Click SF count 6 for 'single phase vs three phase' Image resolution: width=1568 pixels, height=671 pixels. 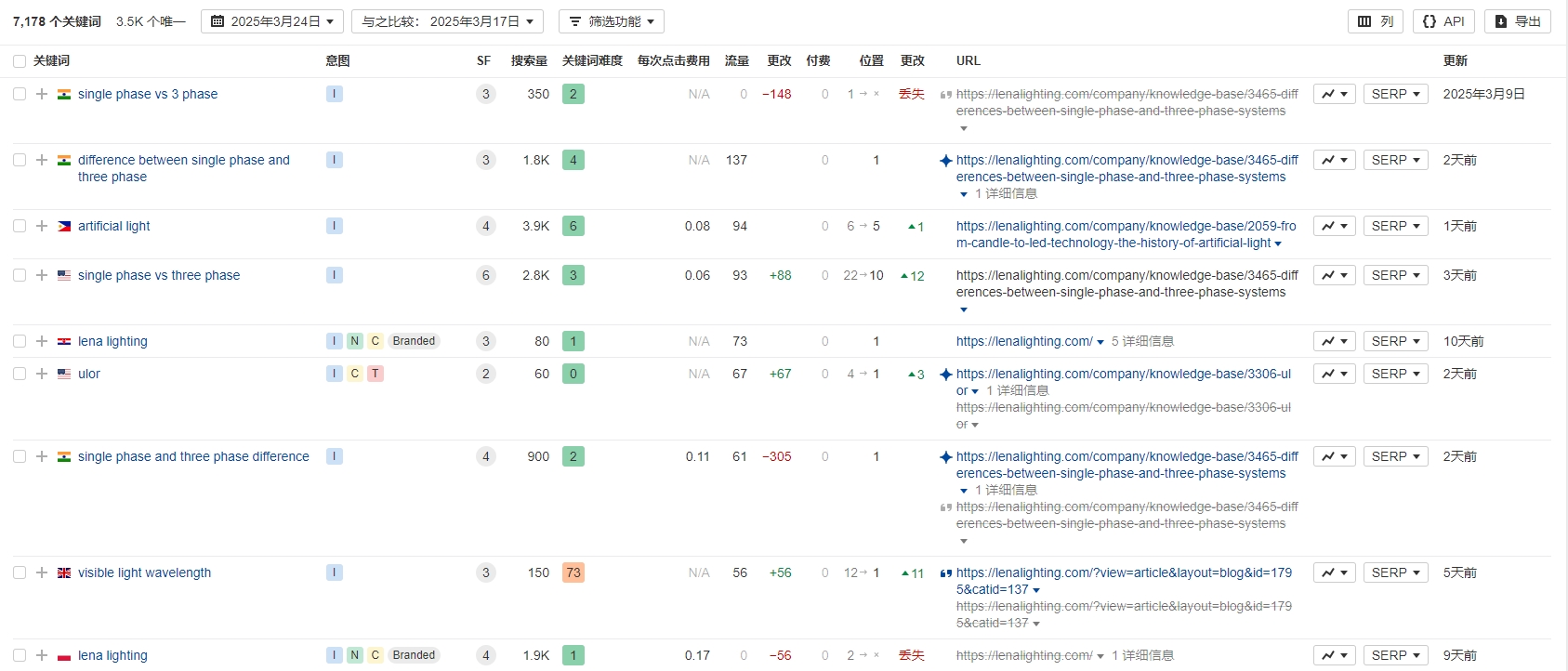pos(485,275)
